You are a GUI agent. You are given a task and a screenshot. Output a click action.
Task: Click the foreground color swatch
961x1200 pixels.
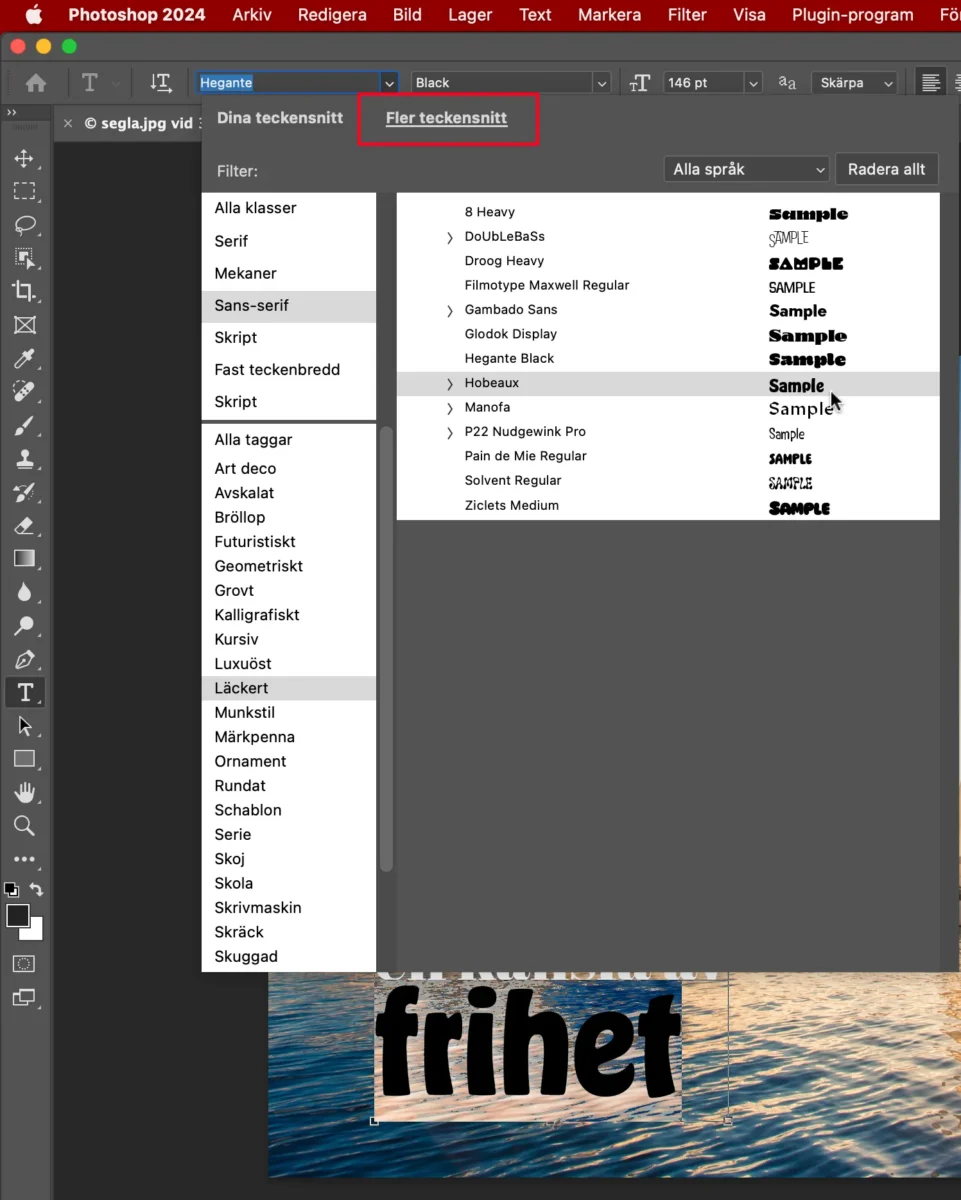point(18,916)
